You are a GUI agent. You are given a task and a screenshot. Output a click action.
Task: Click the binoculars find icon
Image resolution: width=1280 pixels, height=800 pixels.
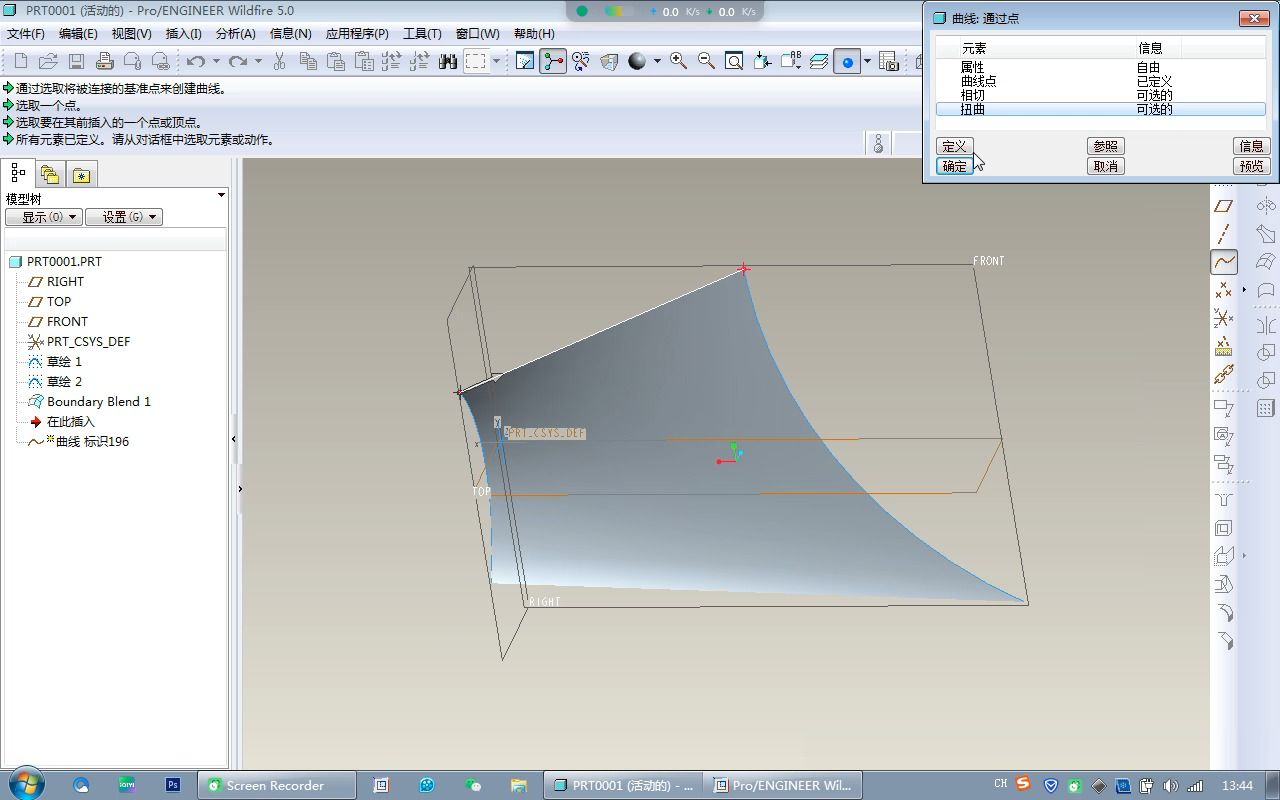tap(447, 61)
